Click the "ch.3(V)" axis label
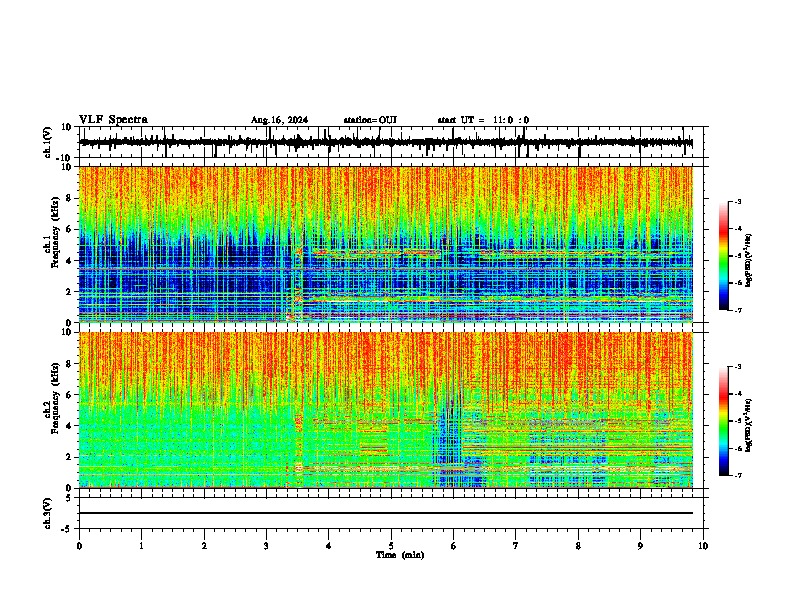Screen dimensions: 792x612 click(48, 514)
